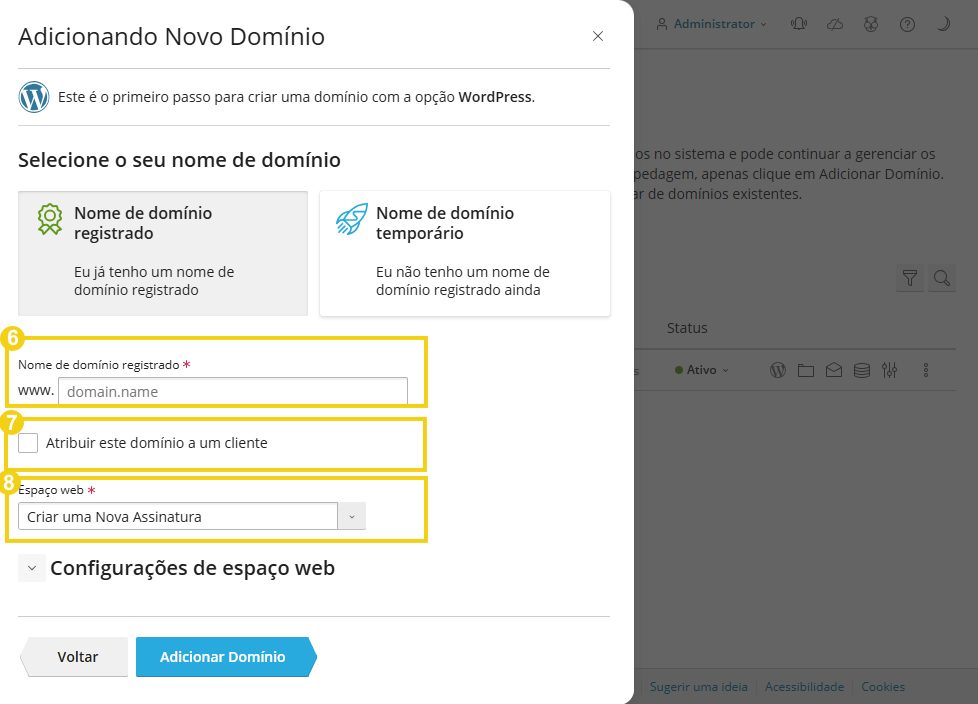Open databases using the database icon

click(862, 370)
